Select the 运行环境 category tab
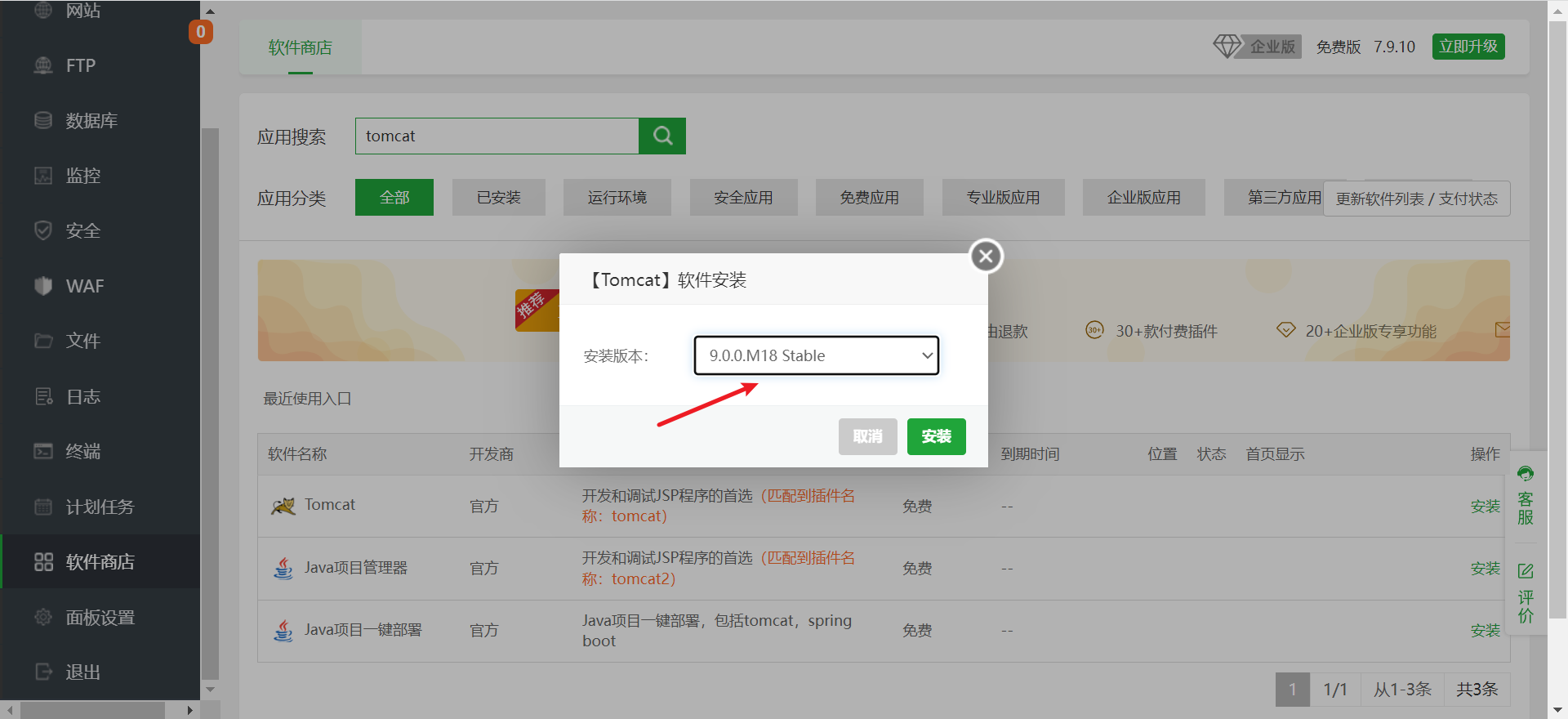 point(617,197)
